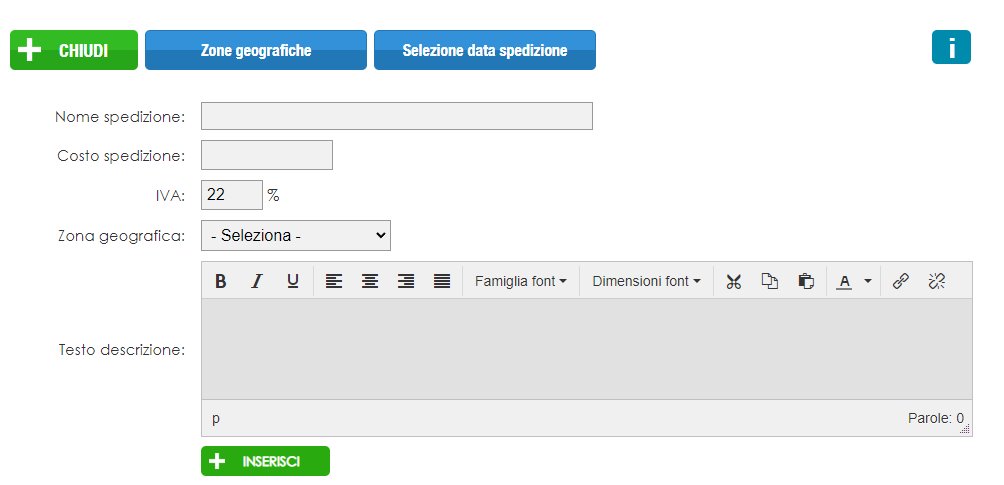Toggle bold formatting in editor toolbar
The image size is (1004, 485).
click(221, 282)
